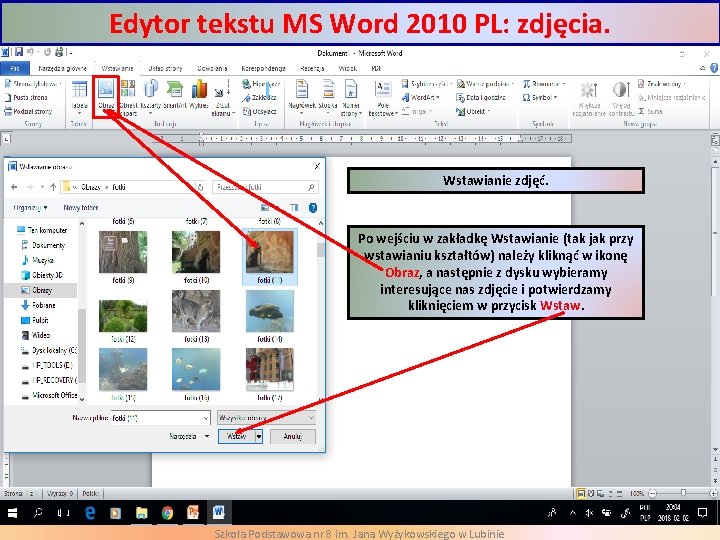Select Pobrane in navigation pane
Viewport: 720px width, 540px height.
(39, 305)
